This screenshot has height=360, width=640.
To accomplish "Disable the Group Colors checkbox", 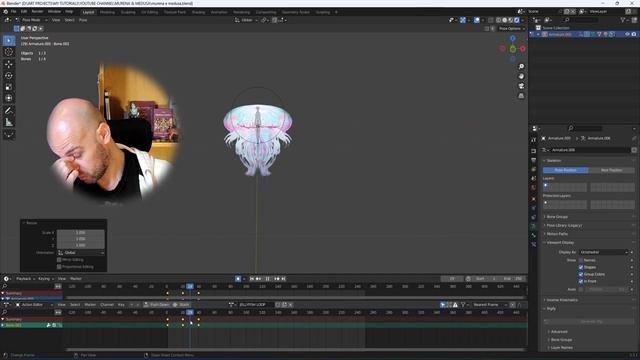I will point(581,274).
